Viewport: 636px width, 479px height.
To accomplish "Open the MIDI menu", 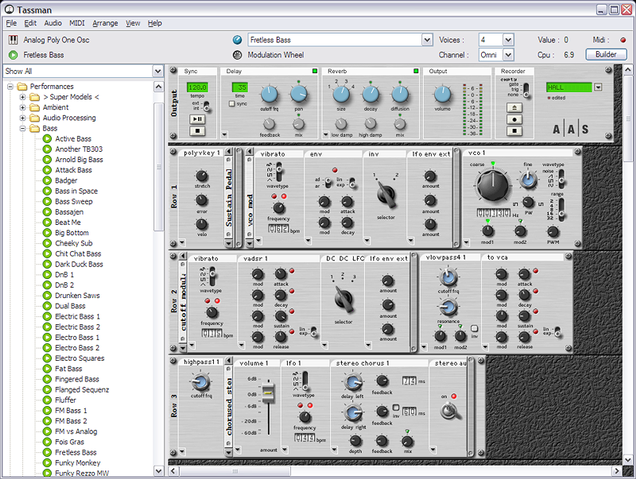I will [x=77, y=23].
